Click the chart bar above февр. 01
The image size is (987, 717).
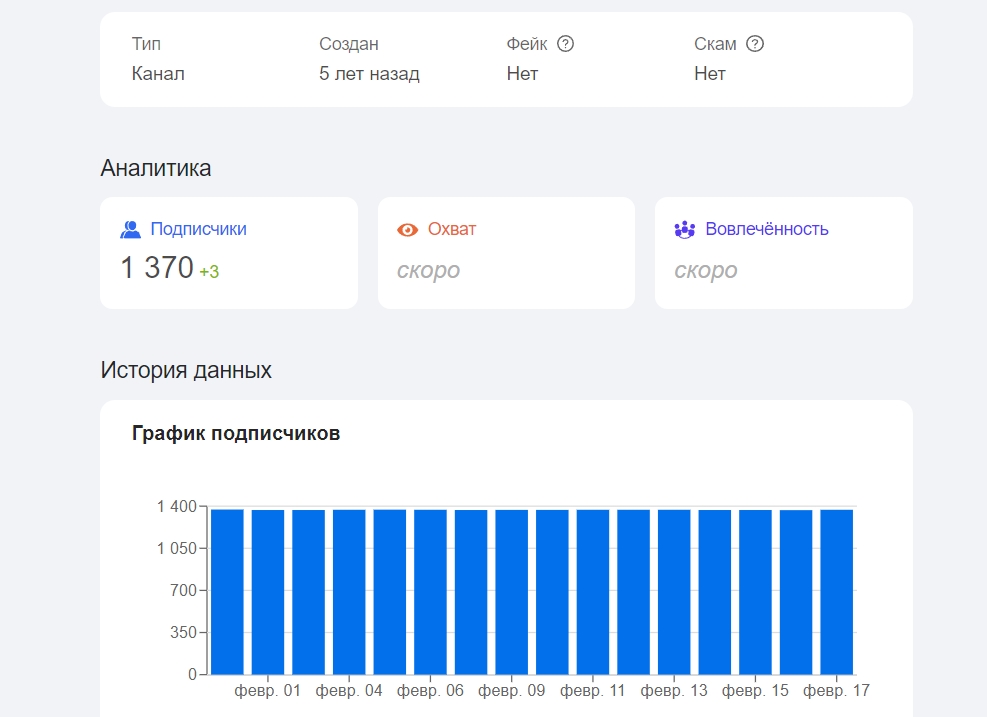coord(268,592)
